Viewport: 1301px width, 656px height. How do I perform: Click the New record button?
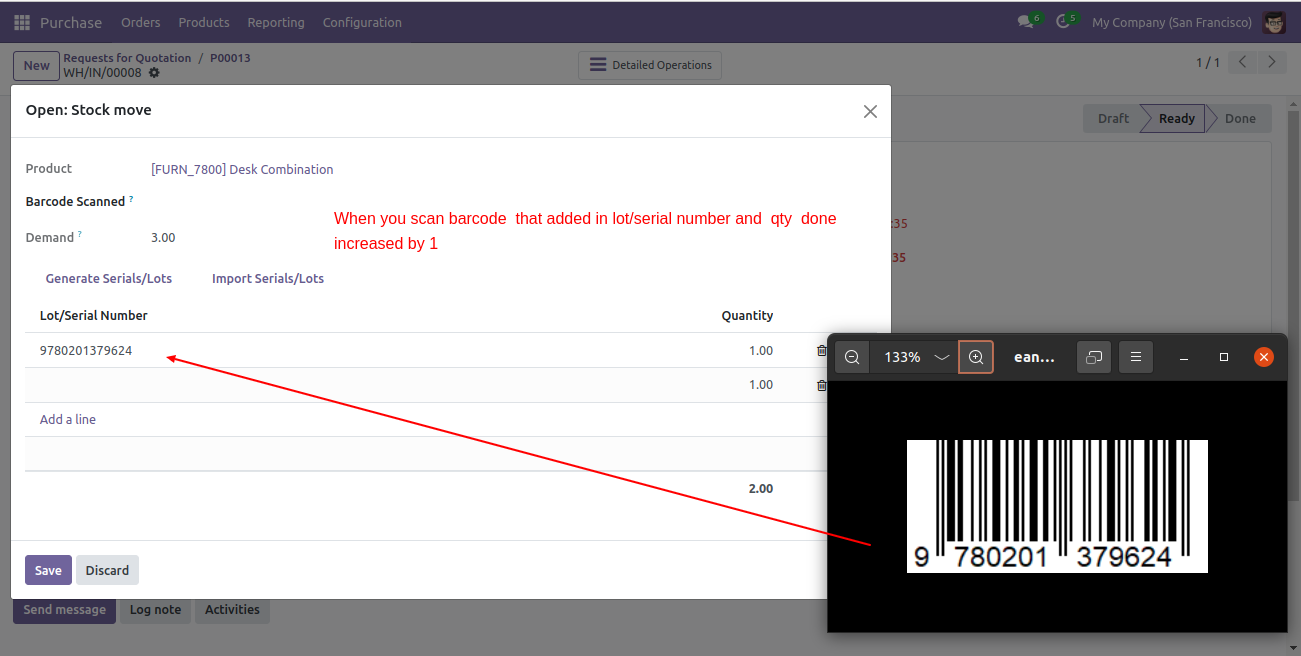[x=36, y=66]
